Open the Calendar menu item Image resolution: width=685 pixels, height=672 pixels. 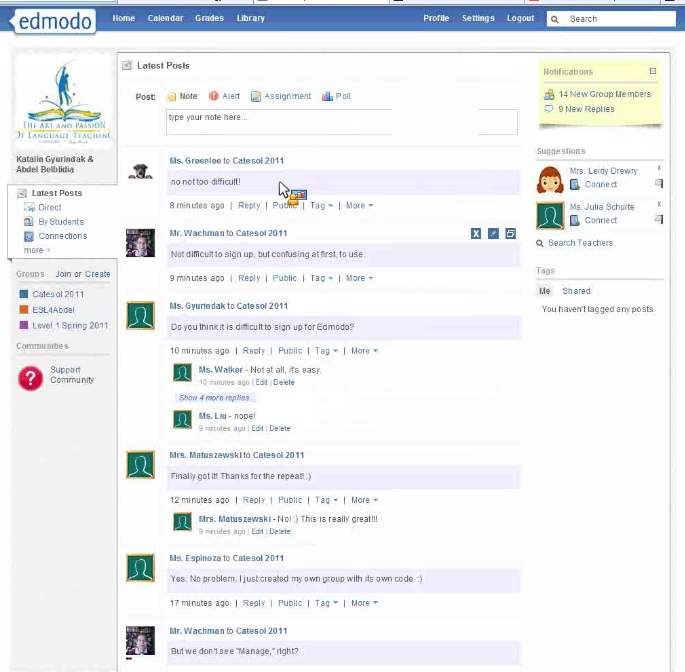[x=165, y=18]
